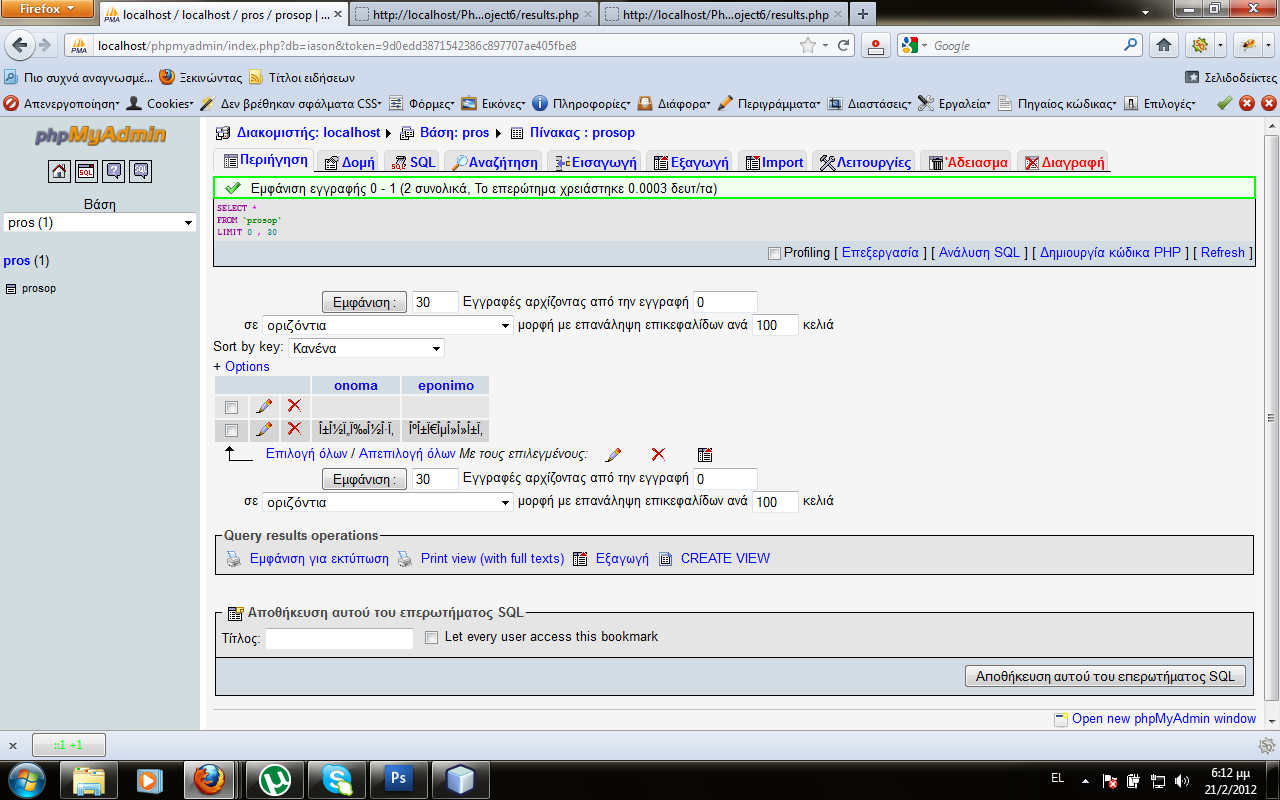The width and height of the screenshot is (1280, 800).
Task: Open a new browser tab with plus button
Action: [x=862, y=14]
